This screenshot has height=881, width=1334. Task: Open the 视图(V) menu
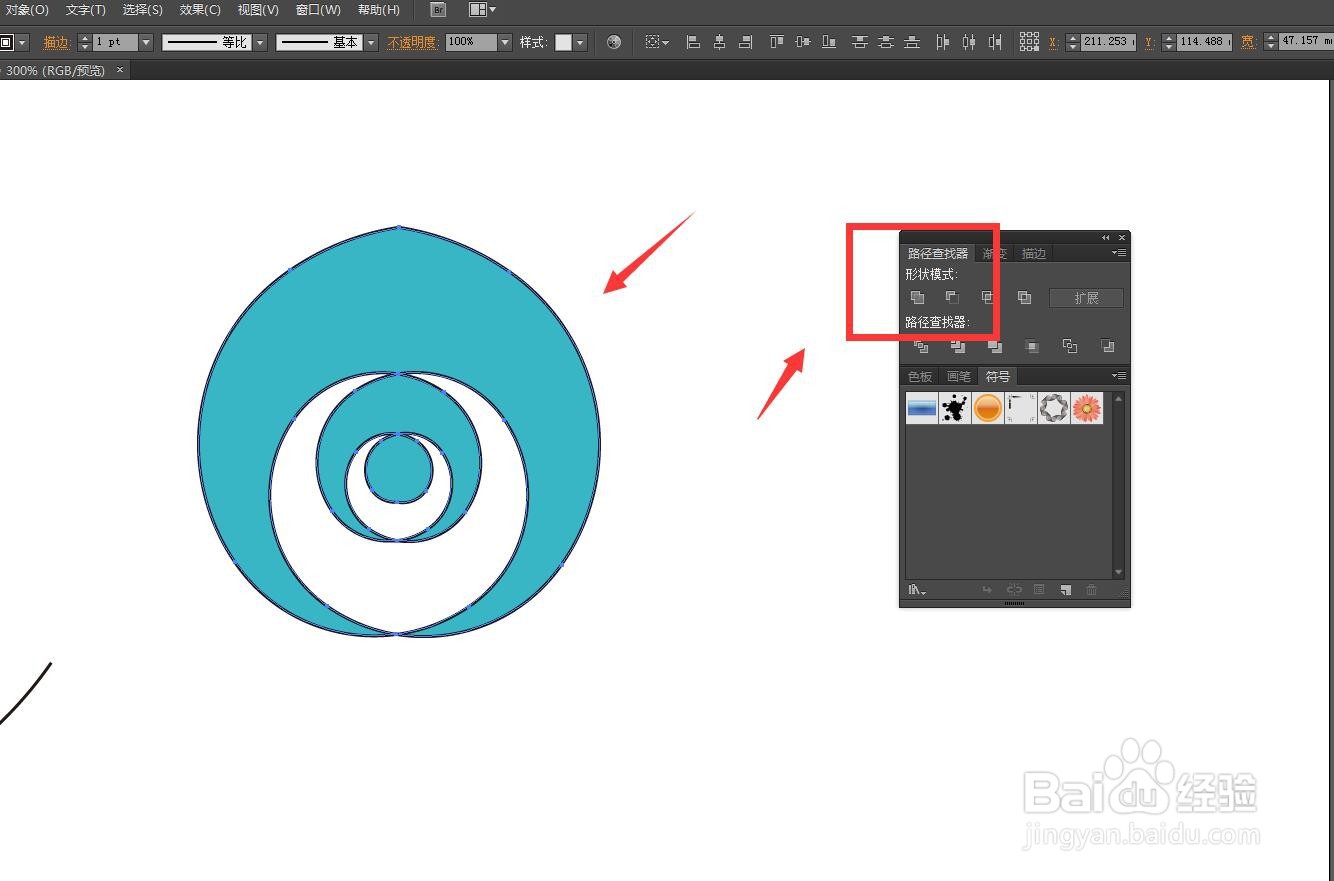258,10
